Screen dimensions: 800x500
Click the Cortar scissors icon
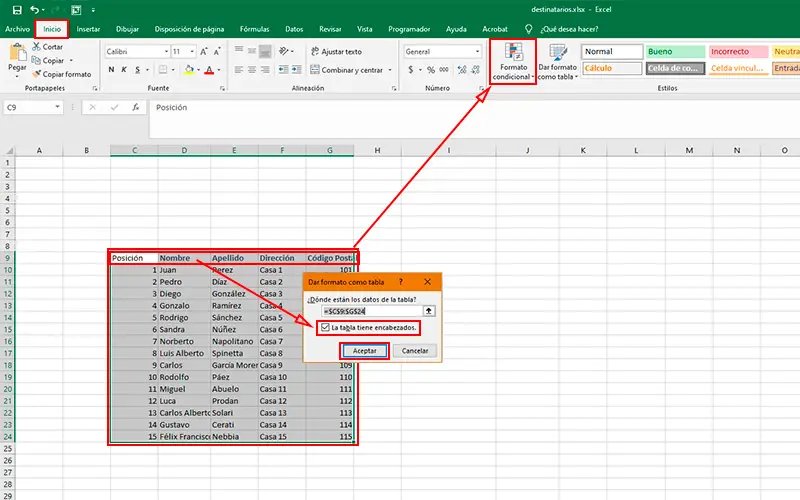click(x=36, y=47)
